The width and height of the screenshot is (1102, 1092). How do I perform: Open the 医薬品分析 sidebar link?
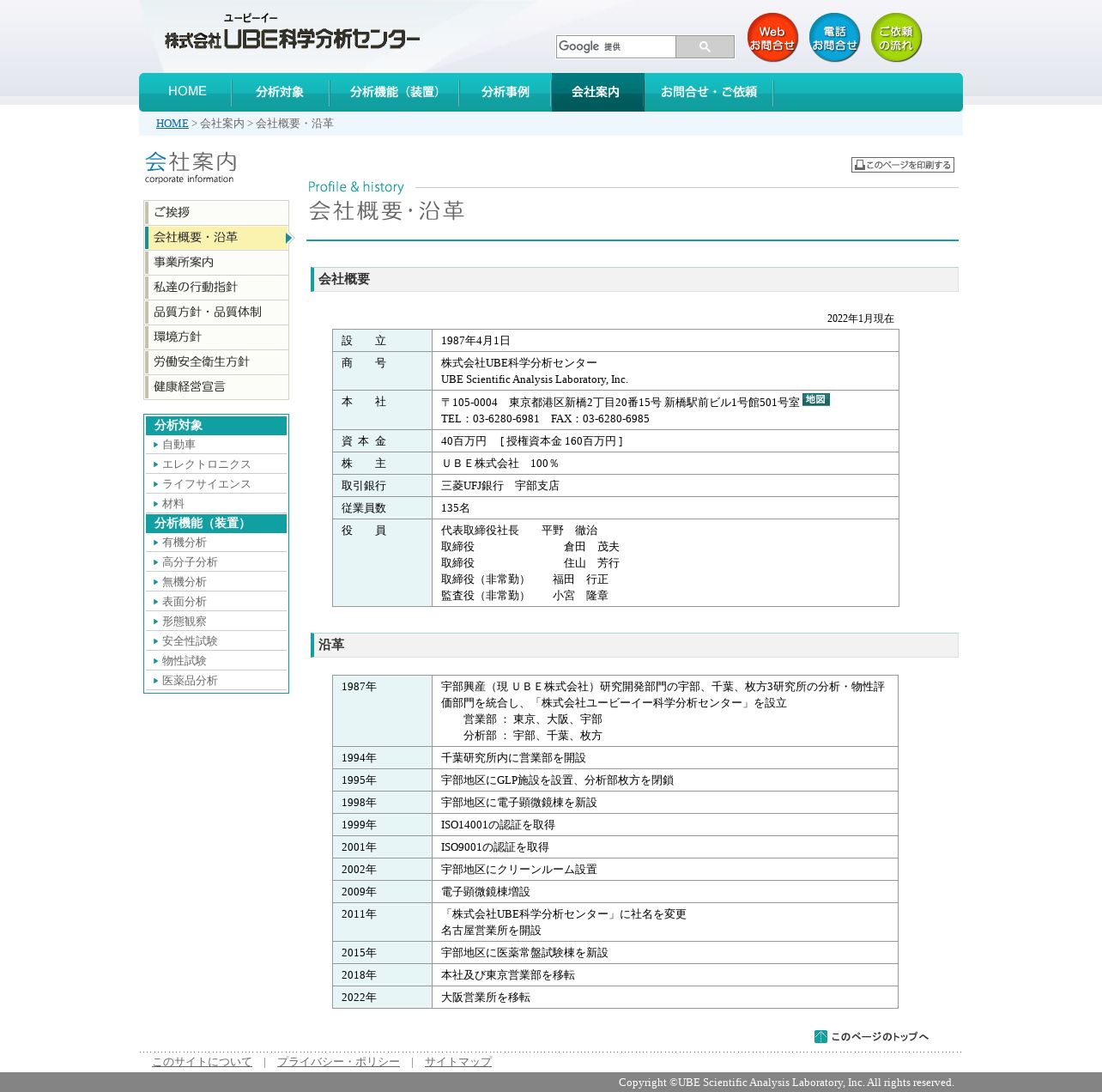[x=190, y=681]
